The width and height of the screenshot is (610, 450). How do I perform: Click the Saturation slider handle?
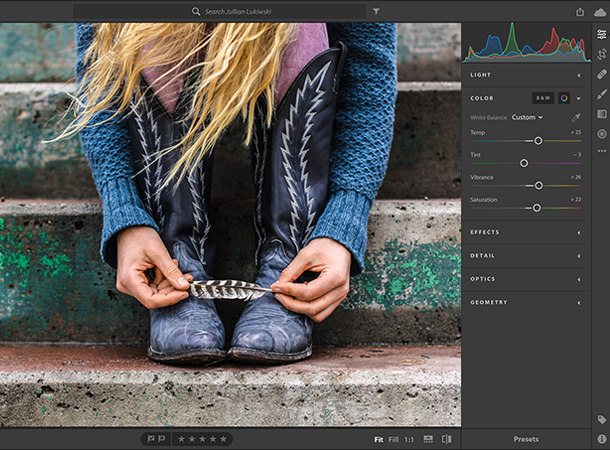pyautogui.click(x=537, y=208)
